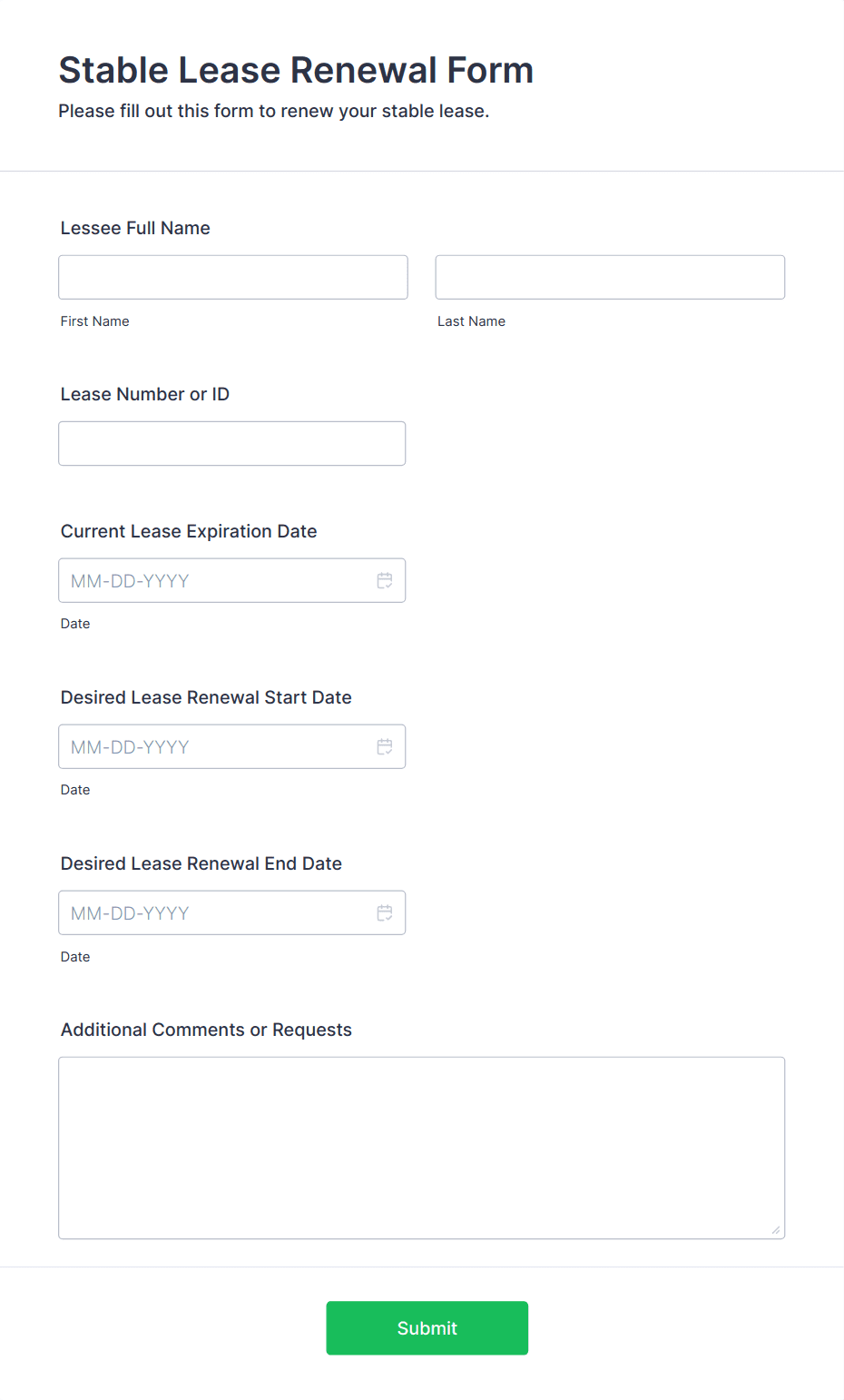Viewport: 844px width, 1400px height.
Task: Click the Desired Lease Renewal End Date label
Action: [201, 863]
